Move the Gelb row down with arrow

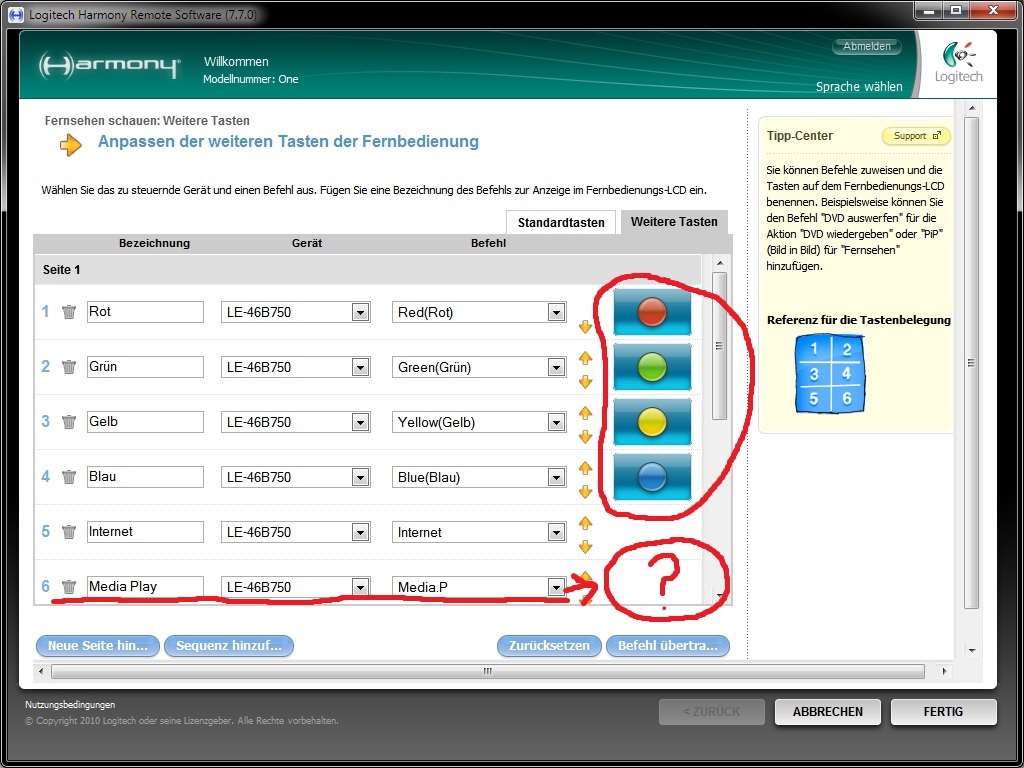586,437
